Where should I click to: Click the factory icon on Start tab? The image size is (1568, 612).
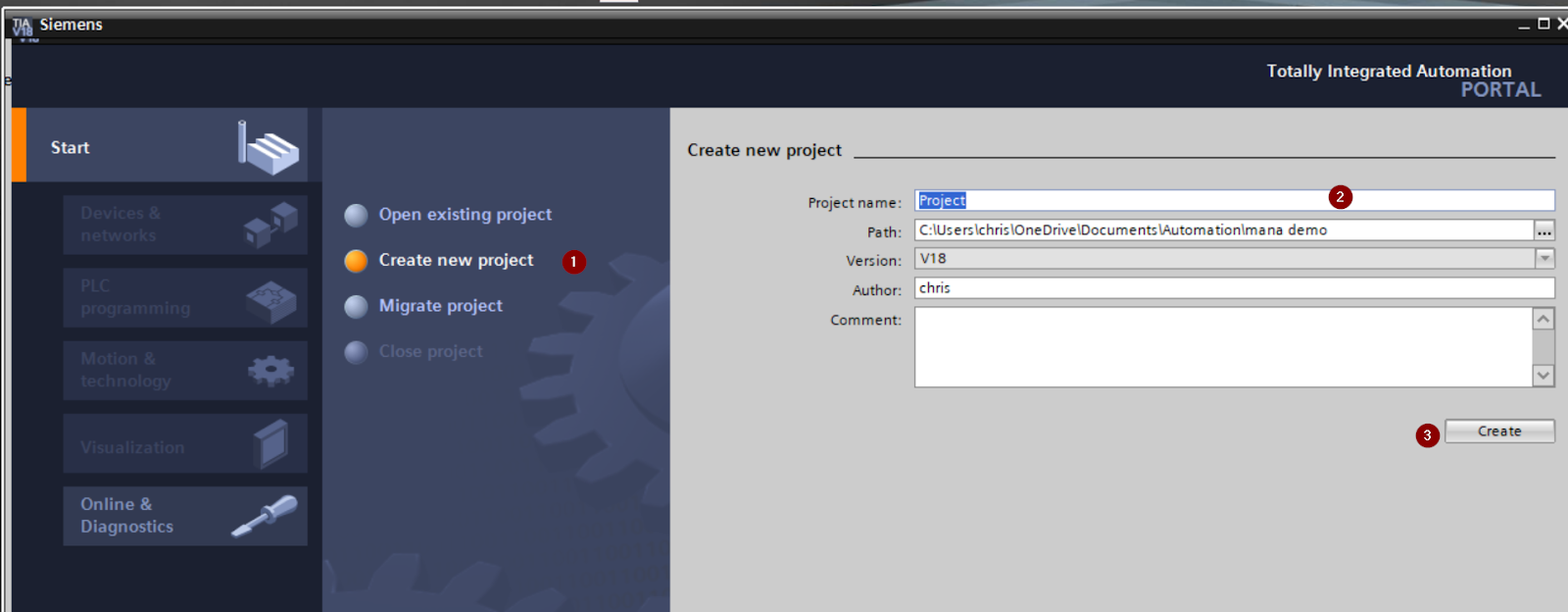click(268, 148)
